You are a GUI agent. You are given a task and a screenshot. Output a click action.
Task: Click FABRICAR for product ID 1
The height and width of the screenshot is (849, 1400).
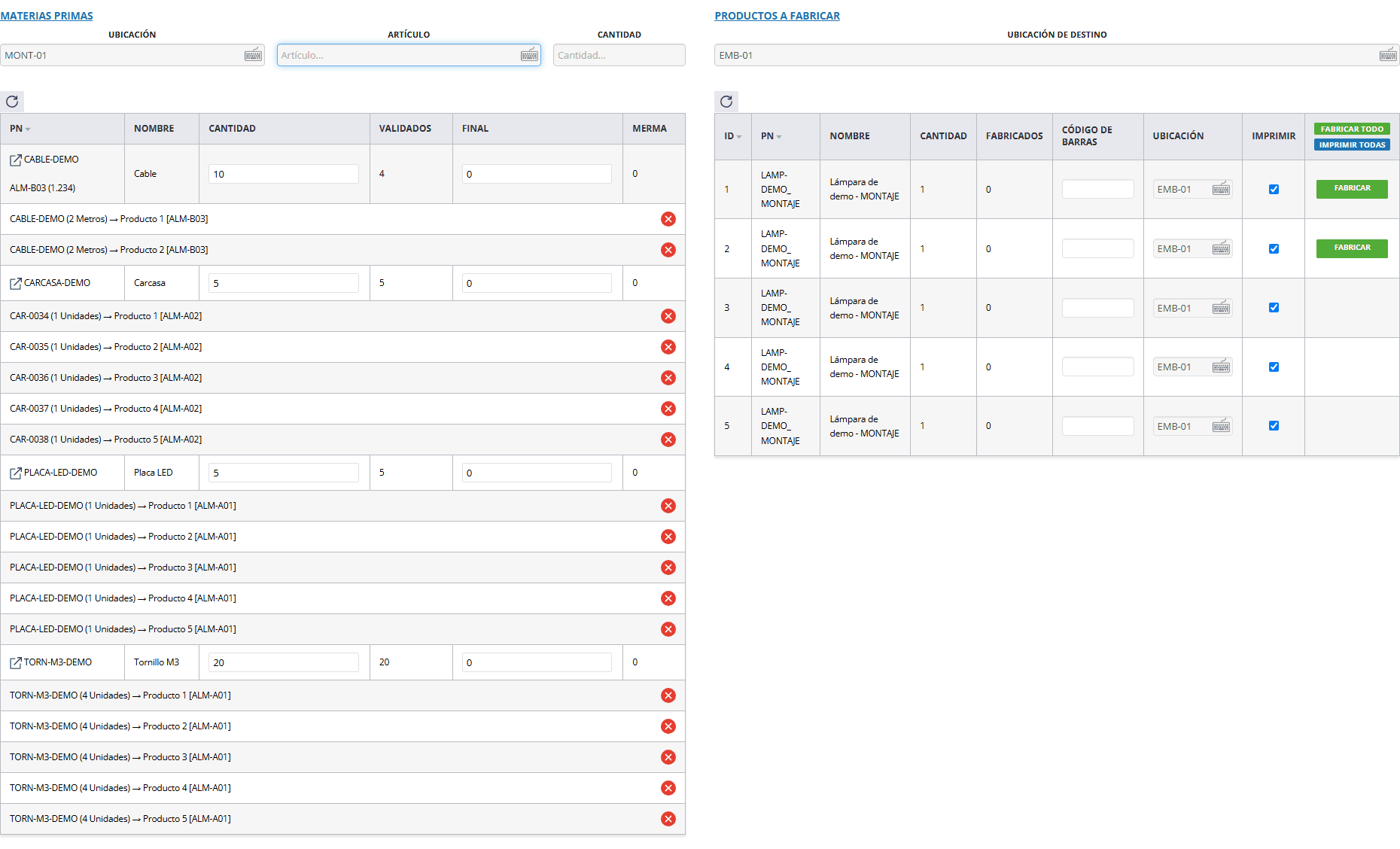tap(1352, 188)
